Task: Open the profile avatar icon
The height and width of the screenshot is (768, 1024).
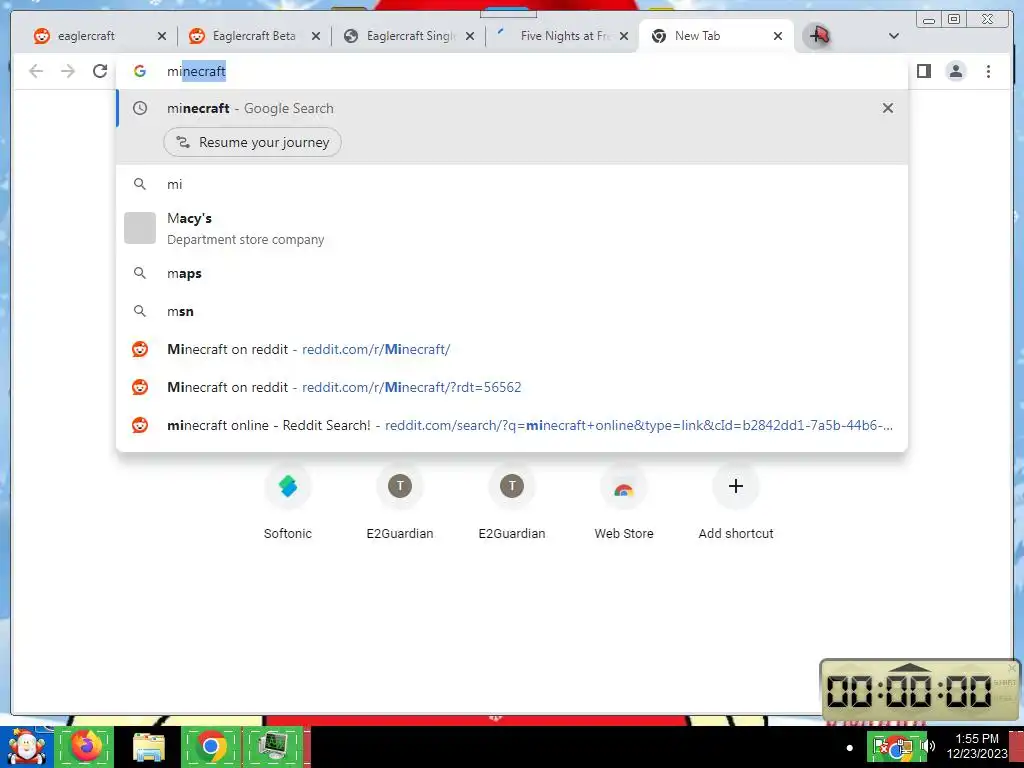Action: tap(955, 71)
